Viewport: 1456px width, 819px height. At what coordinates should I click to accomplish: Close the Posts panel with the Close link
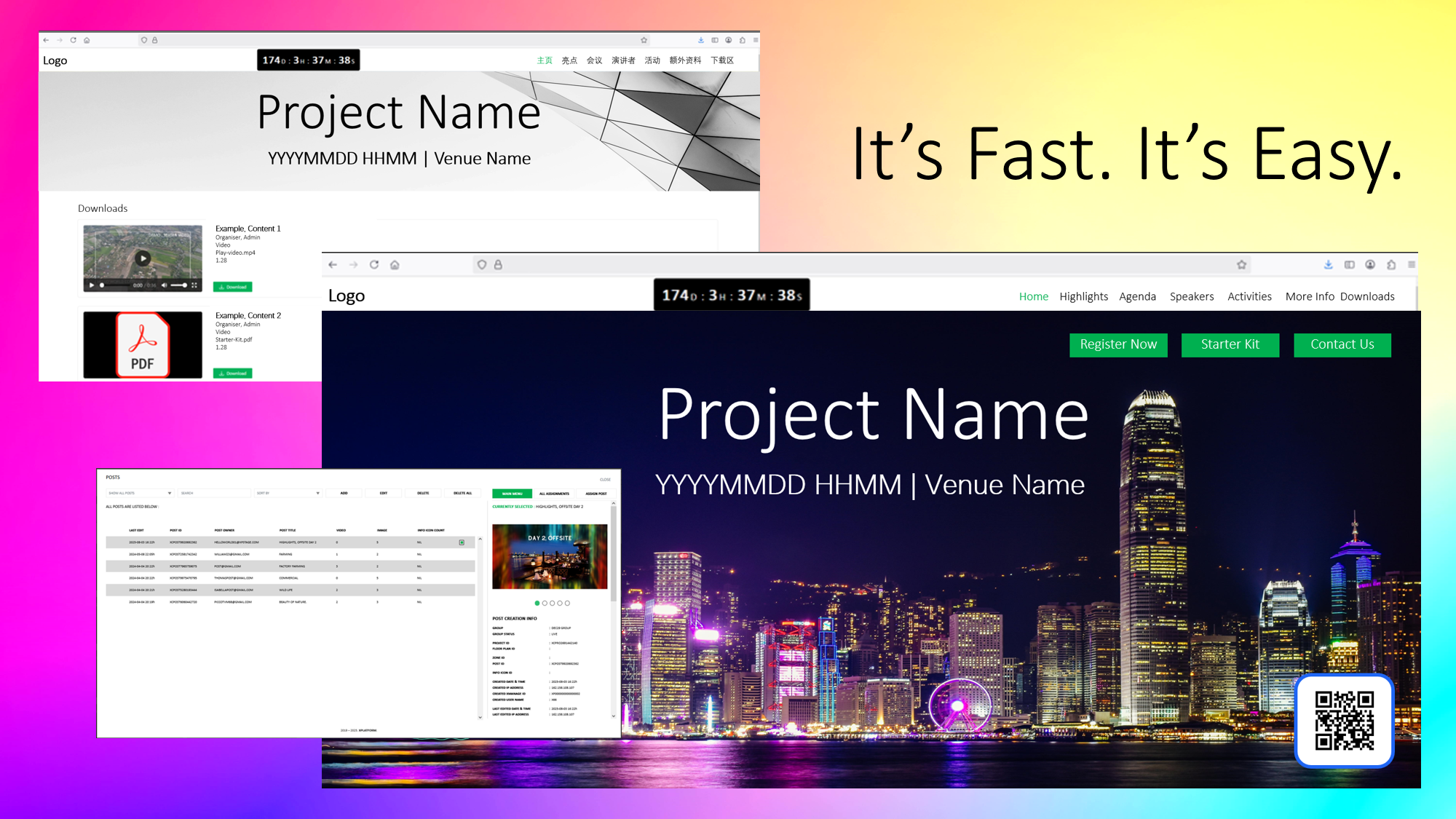[605, 480]
